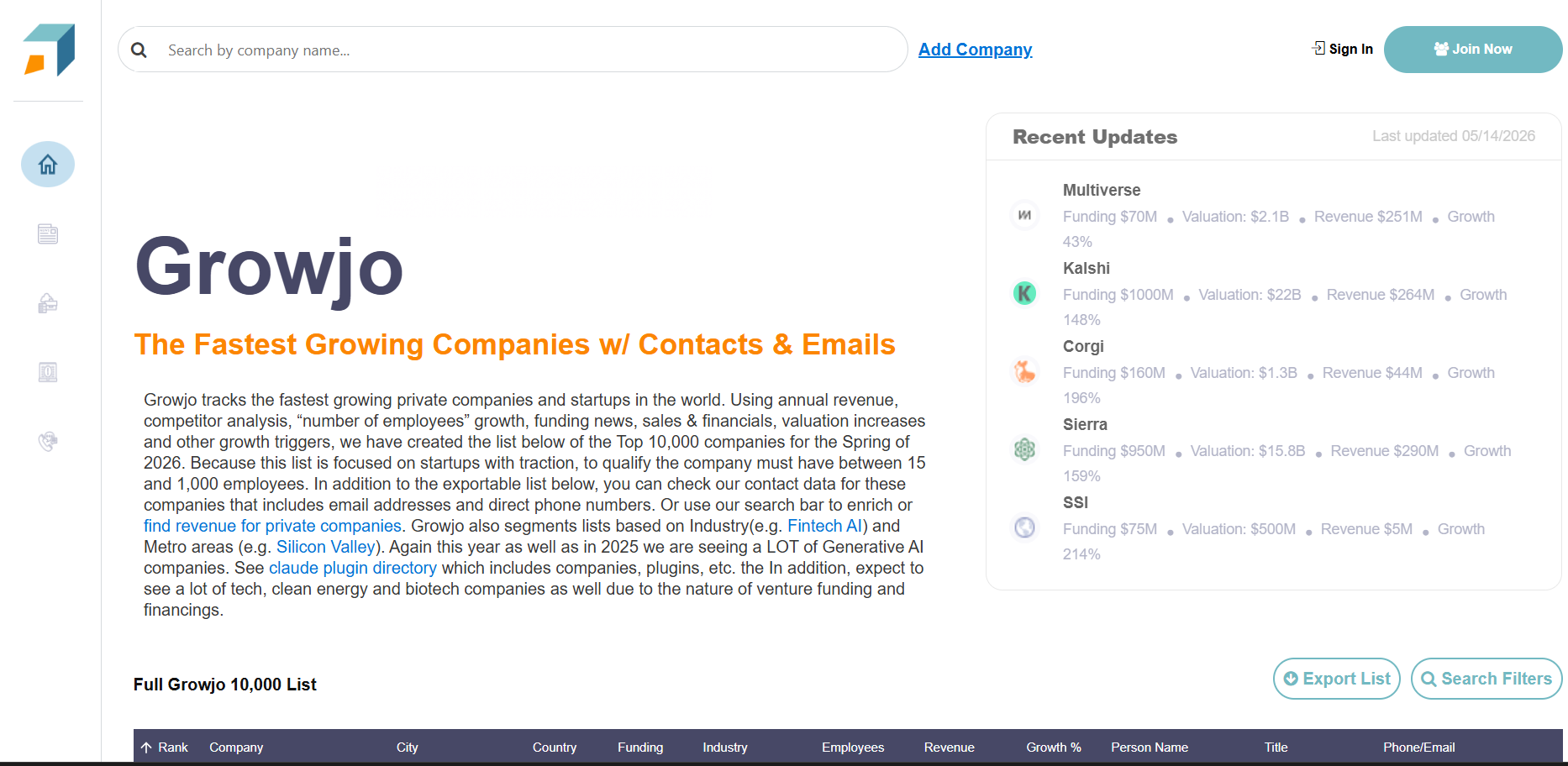Screen dimensions: 1568x766
Task: Focus the company name search field
Action: tap(513, 50)
